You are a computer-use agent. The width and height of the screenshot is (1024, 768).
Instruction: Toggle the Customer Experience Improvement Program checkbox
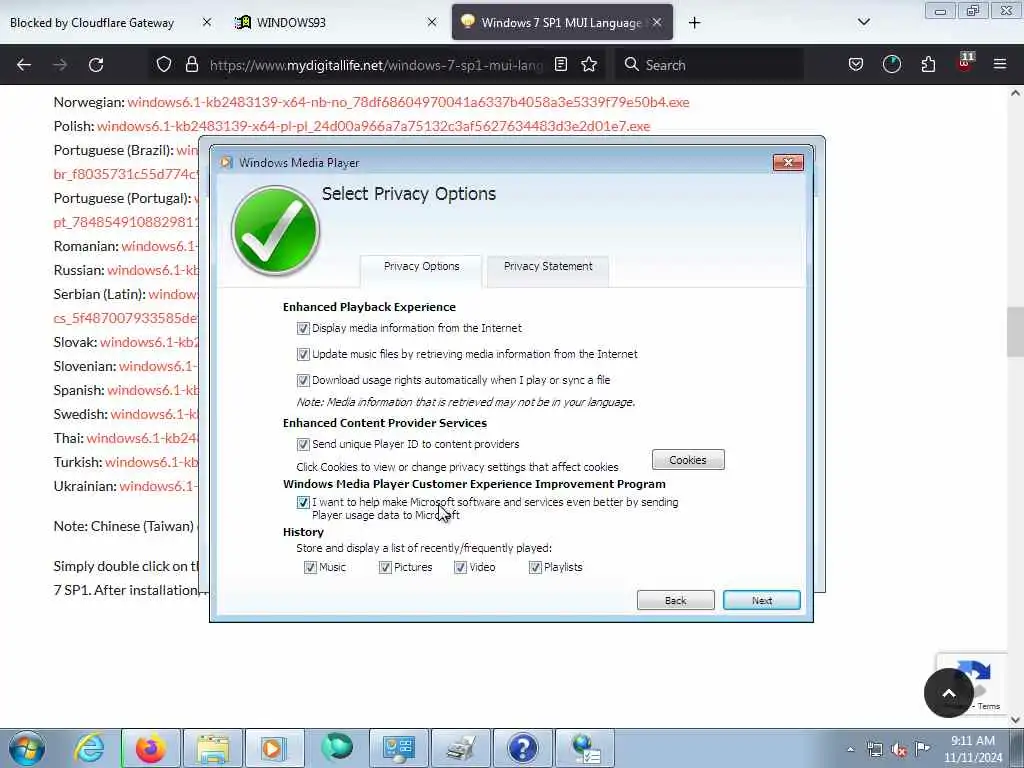(x=303, y=502)
